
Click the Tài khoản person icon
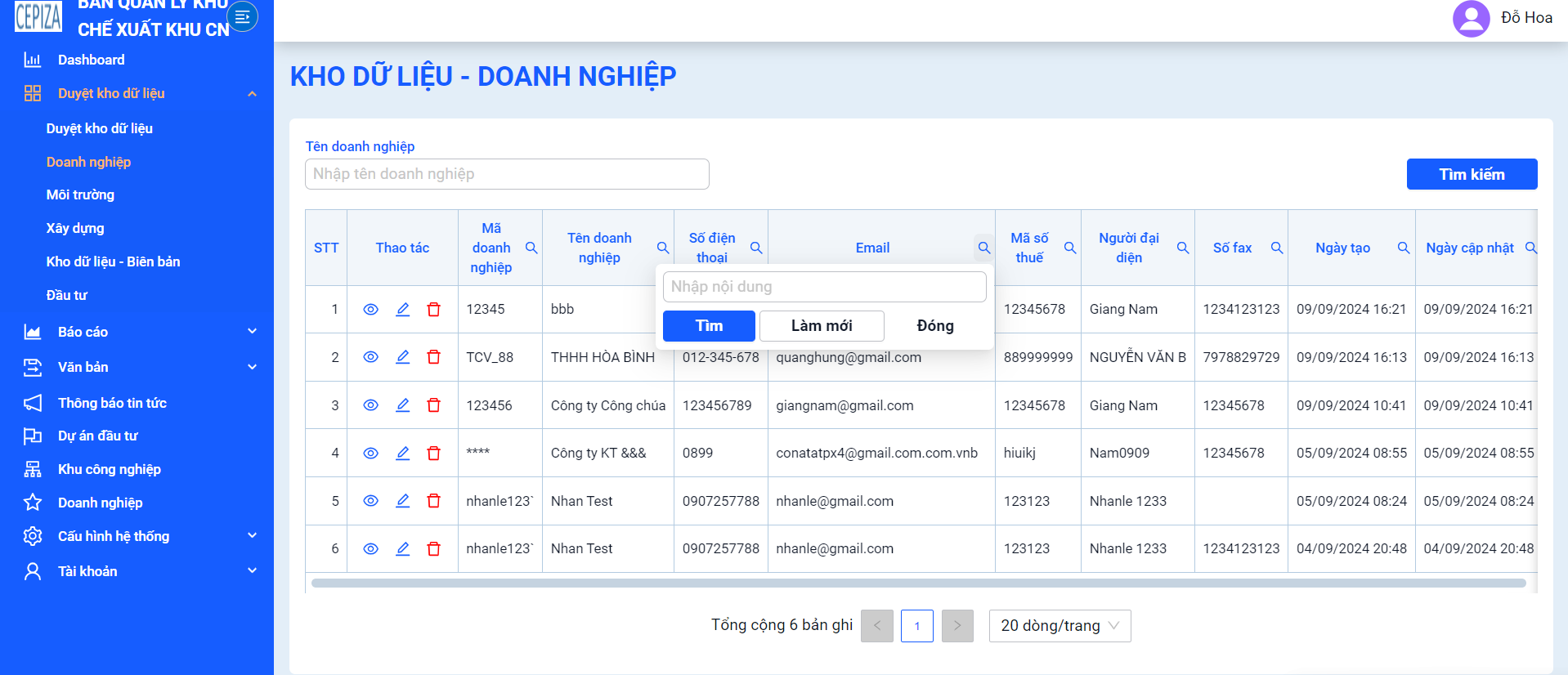point(33,571)
